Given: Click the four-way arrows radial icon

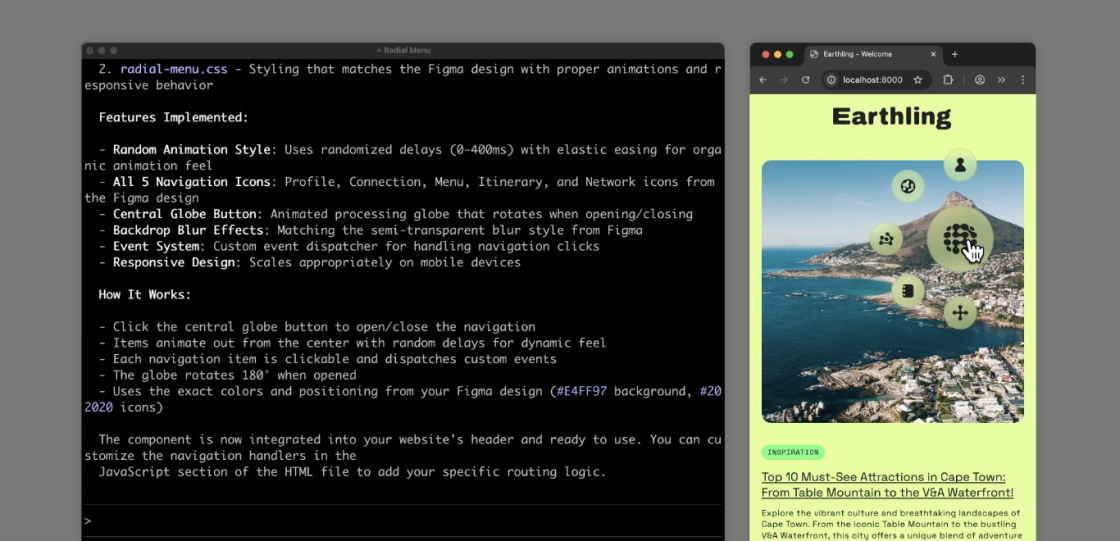Looking at the screenshot, I should pyautogui.click(x=959, y=312).
